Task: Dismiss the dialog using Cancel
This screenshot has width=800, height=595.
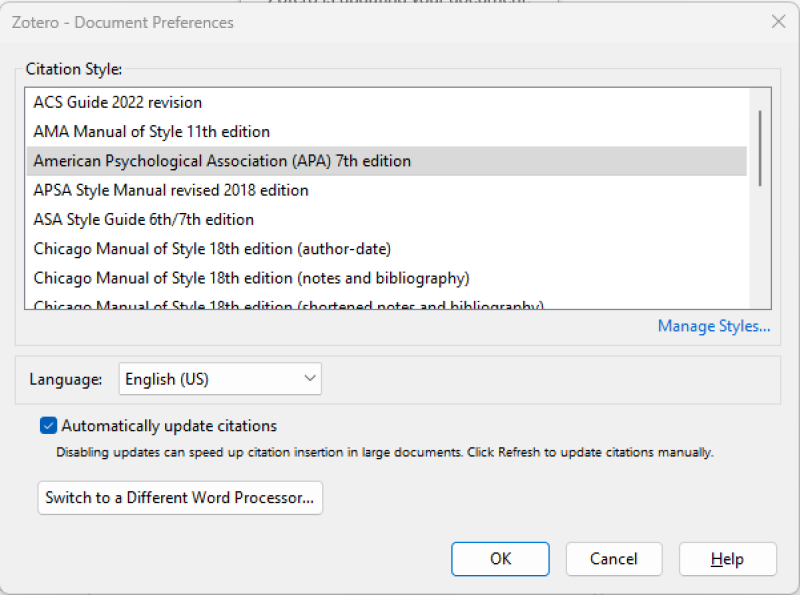Action: [613, 559]
